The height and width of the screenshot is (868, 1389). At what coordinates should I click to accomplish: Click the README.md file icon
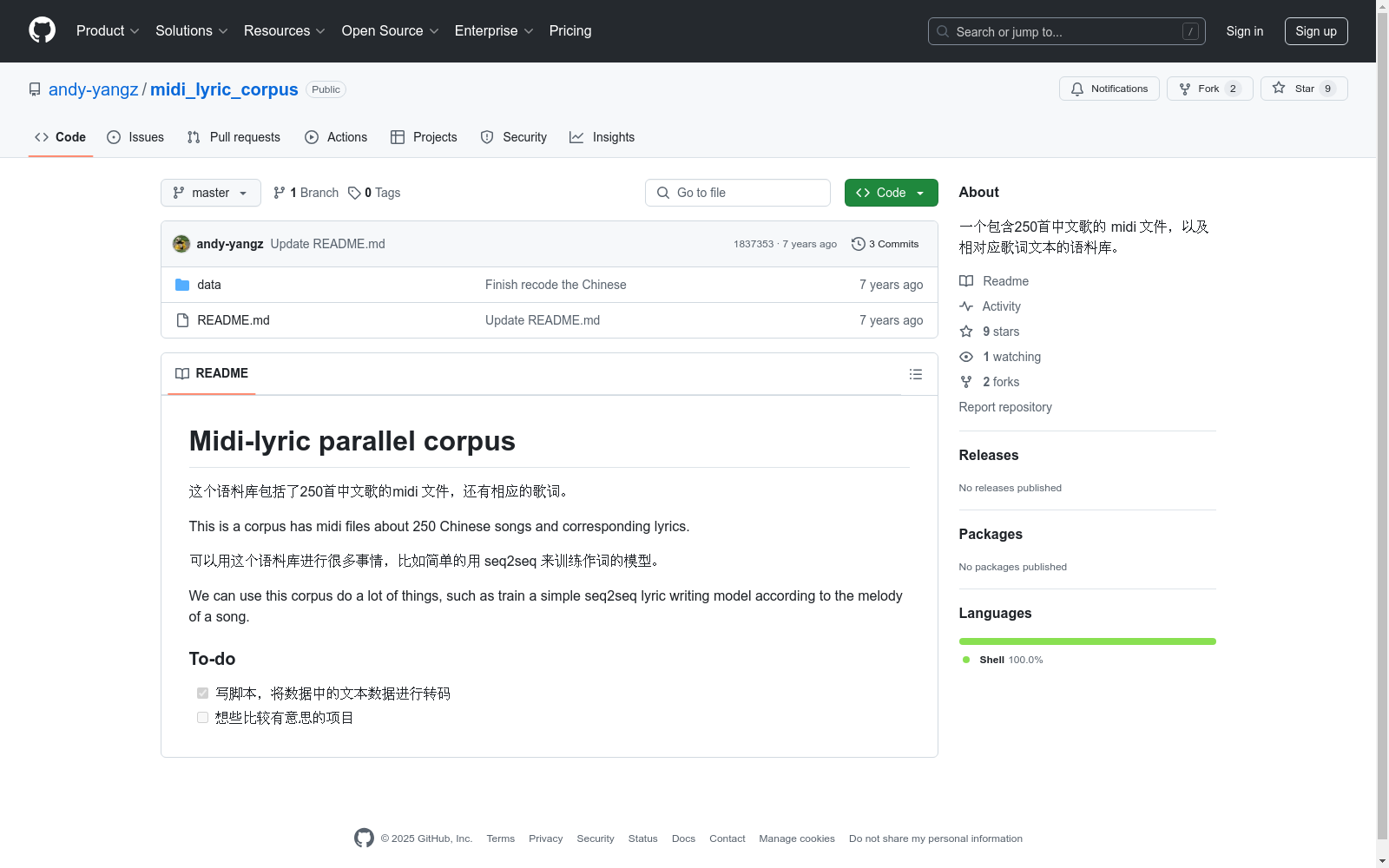(x=182, y=320)
